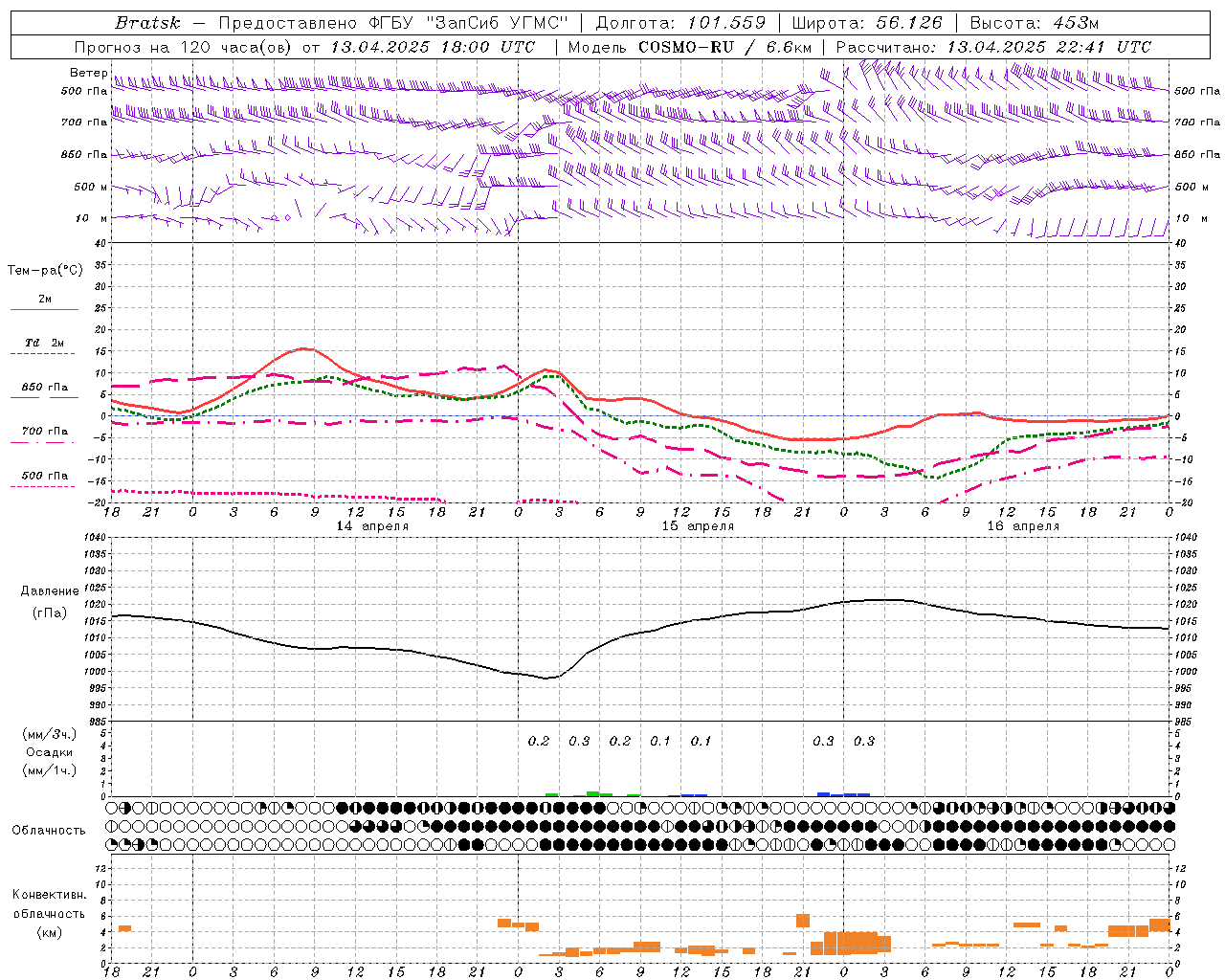This screenshot has width=1225, height=980.
Task: Click the Рассчитано 13.04.2025 22:41 UTC timestamp
Action: point(993,47)
